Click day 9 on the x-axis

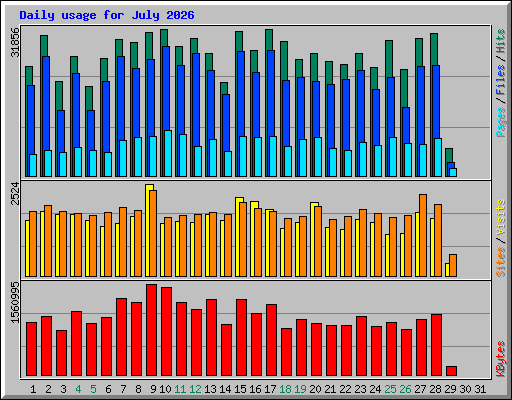[x=153, y=389]
